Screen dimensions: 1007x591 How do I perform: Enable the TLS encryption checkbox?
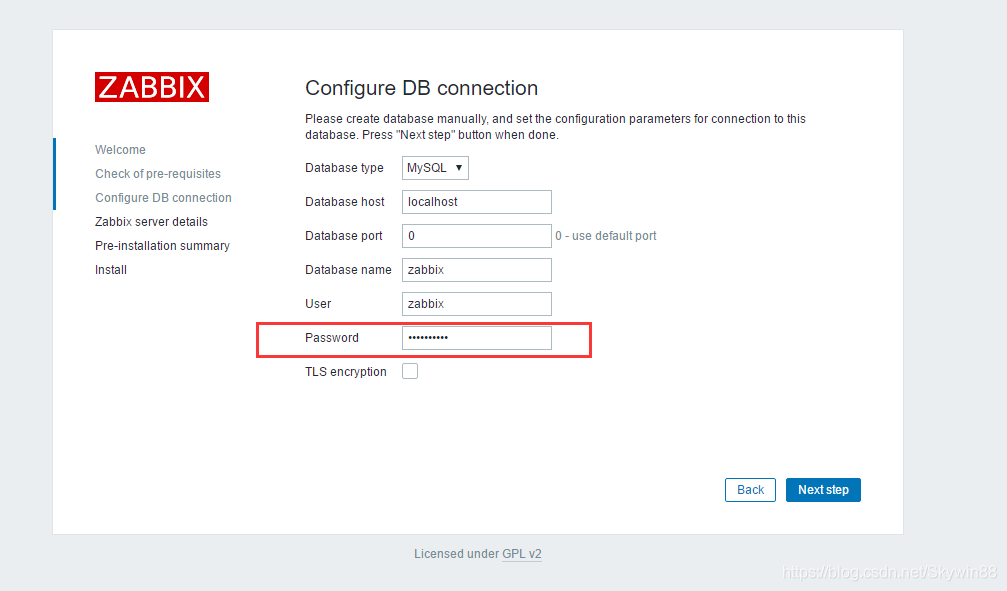pos(410,371)
